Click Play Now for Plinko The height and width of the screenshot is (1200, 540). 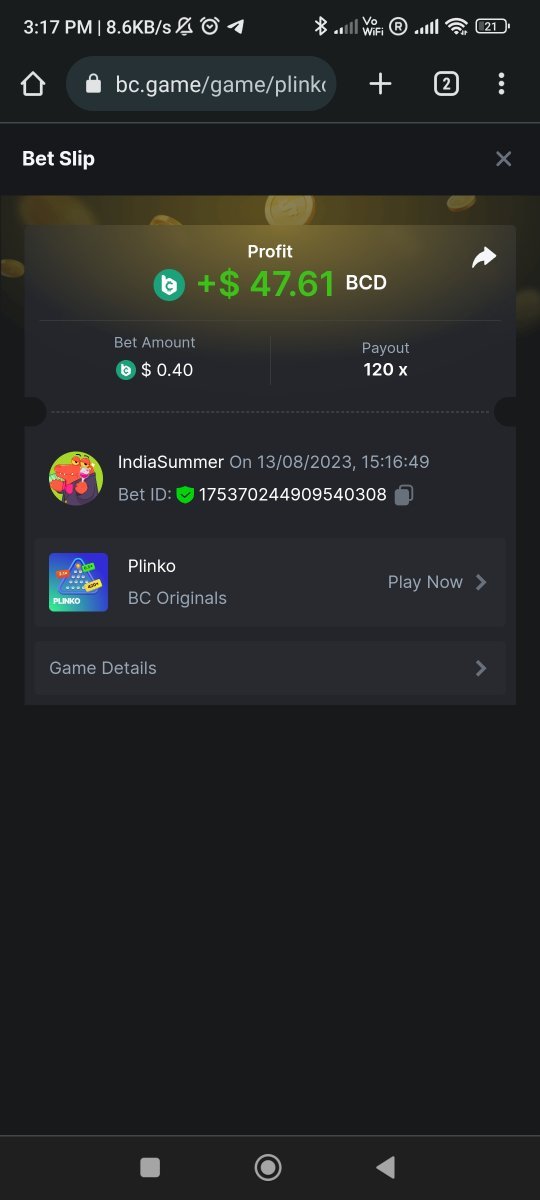point(425,582)
